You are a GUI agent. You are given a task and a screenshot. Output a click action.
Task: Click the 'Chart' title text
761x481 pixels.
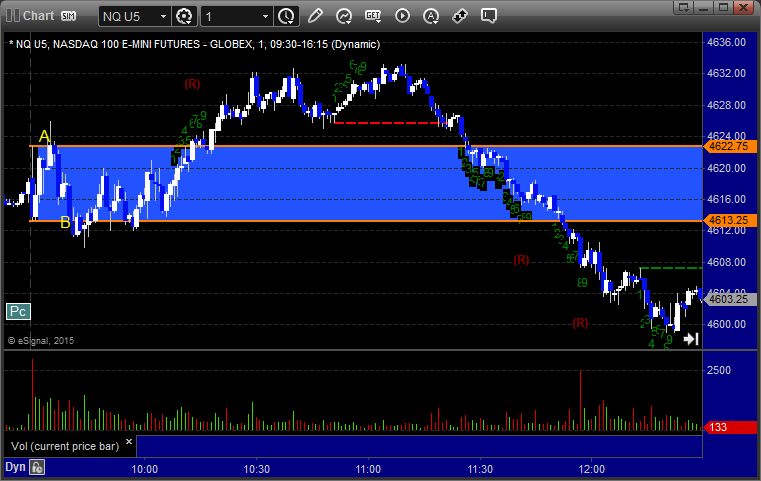38,16
